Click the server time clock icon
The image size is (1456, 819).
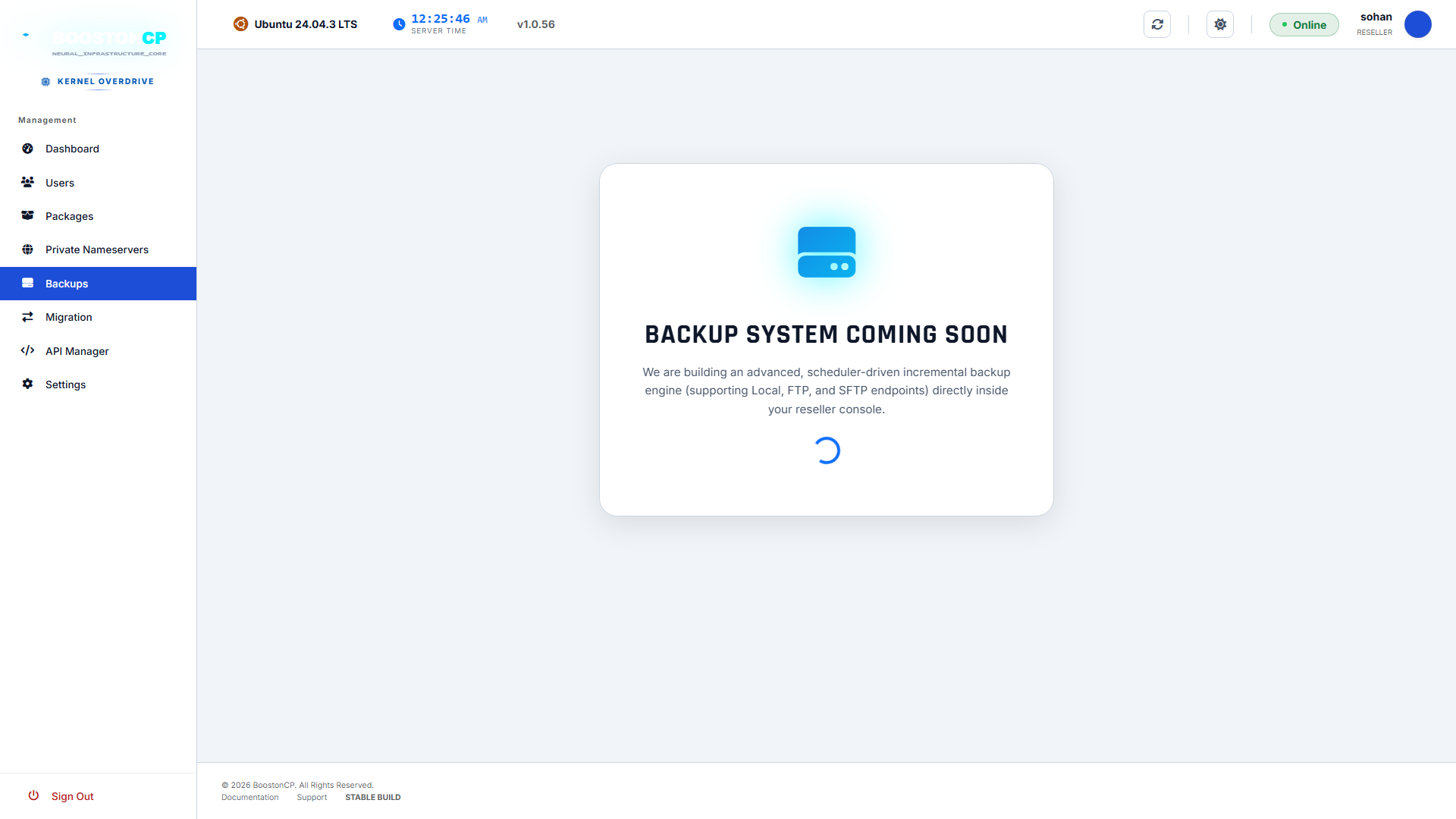[x=399, y=24]
